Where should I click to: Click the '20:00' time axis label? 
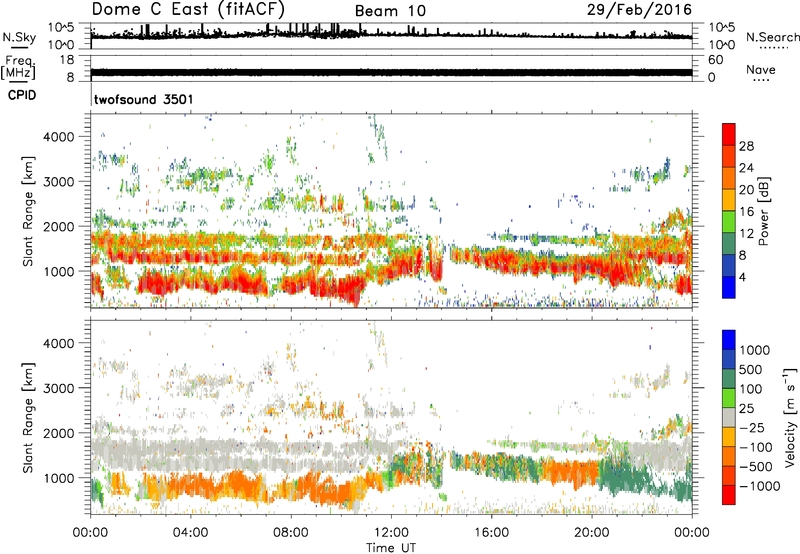591,533
